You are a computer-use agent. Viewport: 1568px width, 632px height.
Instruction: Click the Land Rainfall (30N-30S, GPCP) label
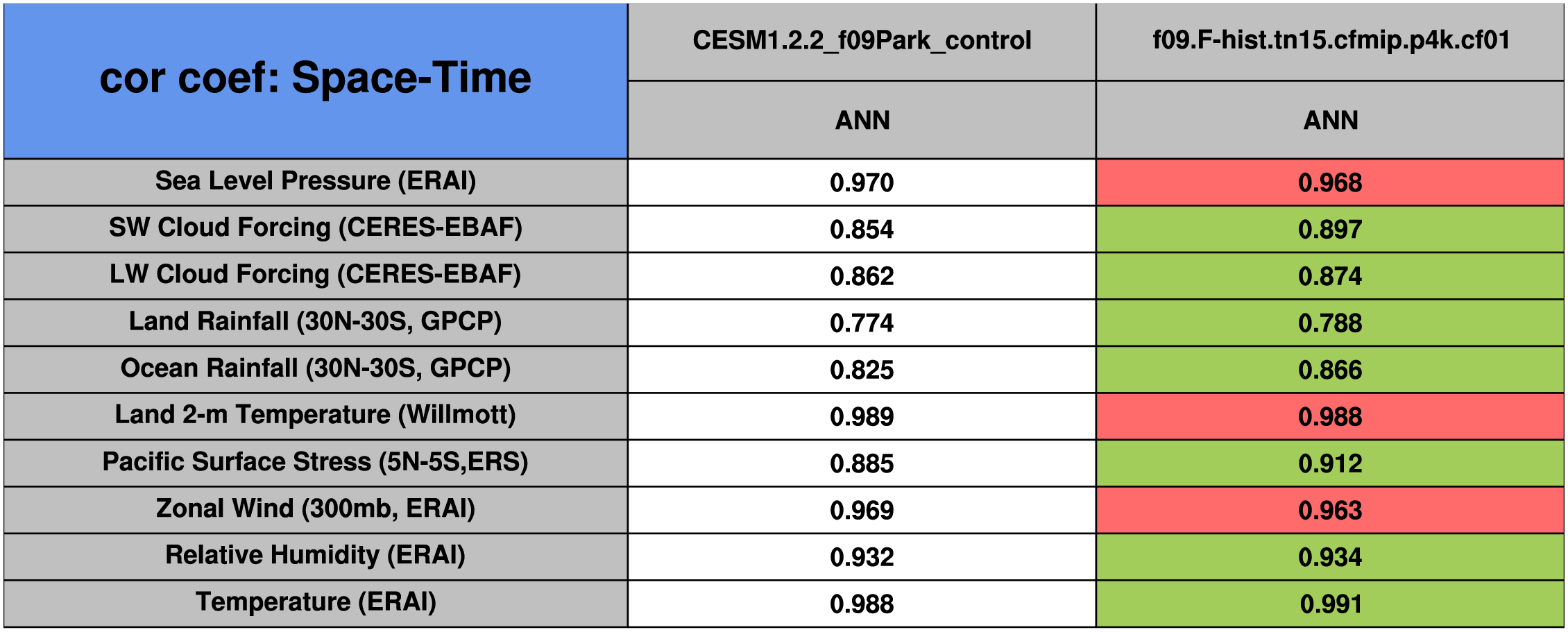click(316, 322)
